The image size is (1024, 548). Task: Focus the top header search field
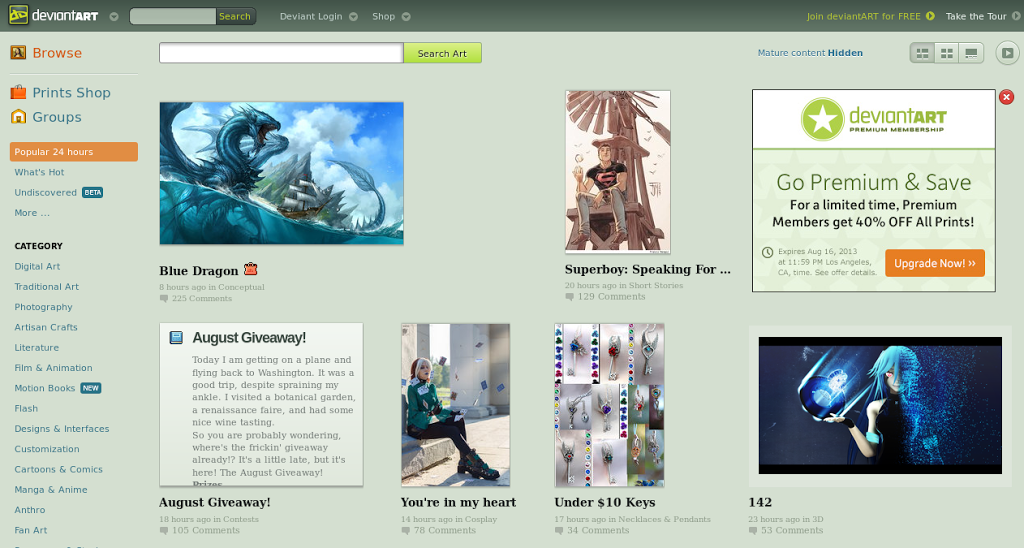(173, 16)
